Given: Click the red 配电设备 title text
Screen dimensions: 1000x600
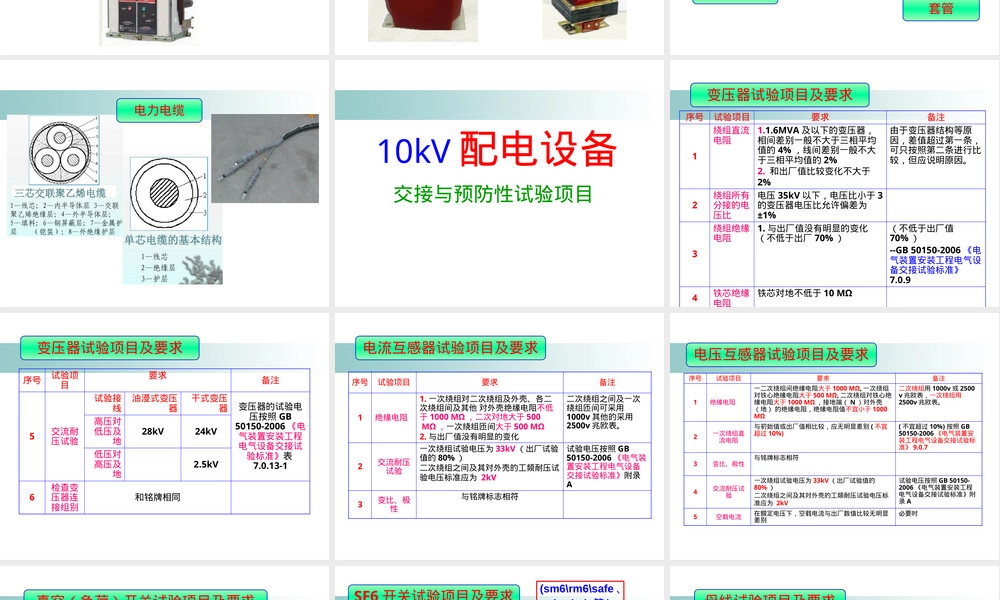Looking at the screenshot, I should point(538,149).
